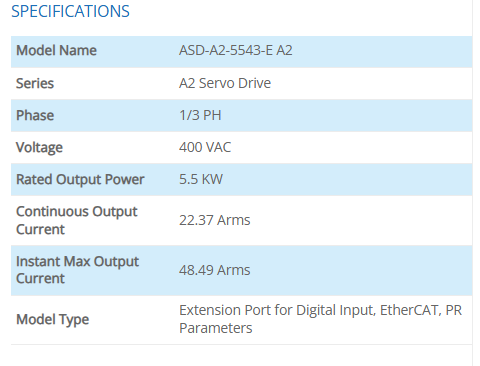Click the 22.37 Arms value
This screenshot has width=480, height=366.
pyautogui.click(x=215, y=220)
